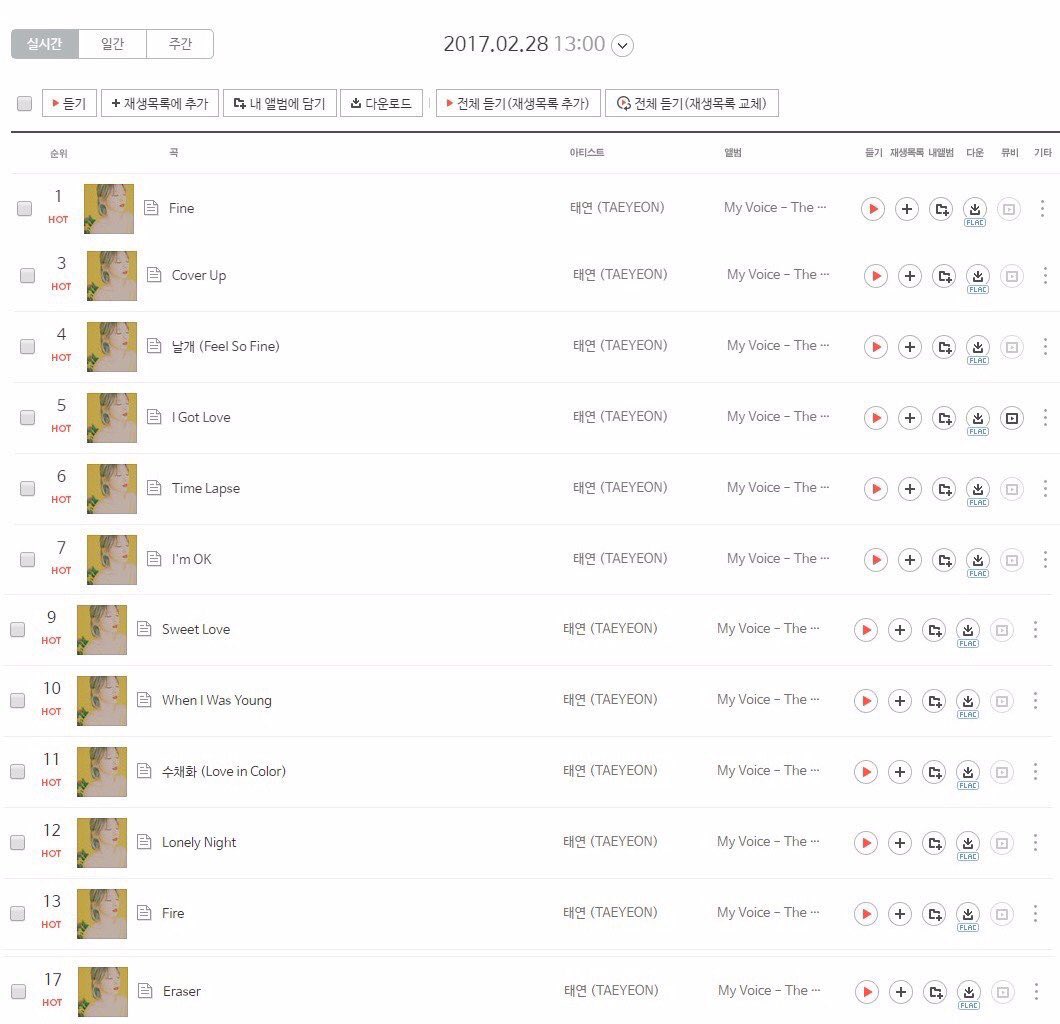Play the song Fine
Image resolution: width=1060 pixels, height=1024 pixels.
click(x=873, y=209)
